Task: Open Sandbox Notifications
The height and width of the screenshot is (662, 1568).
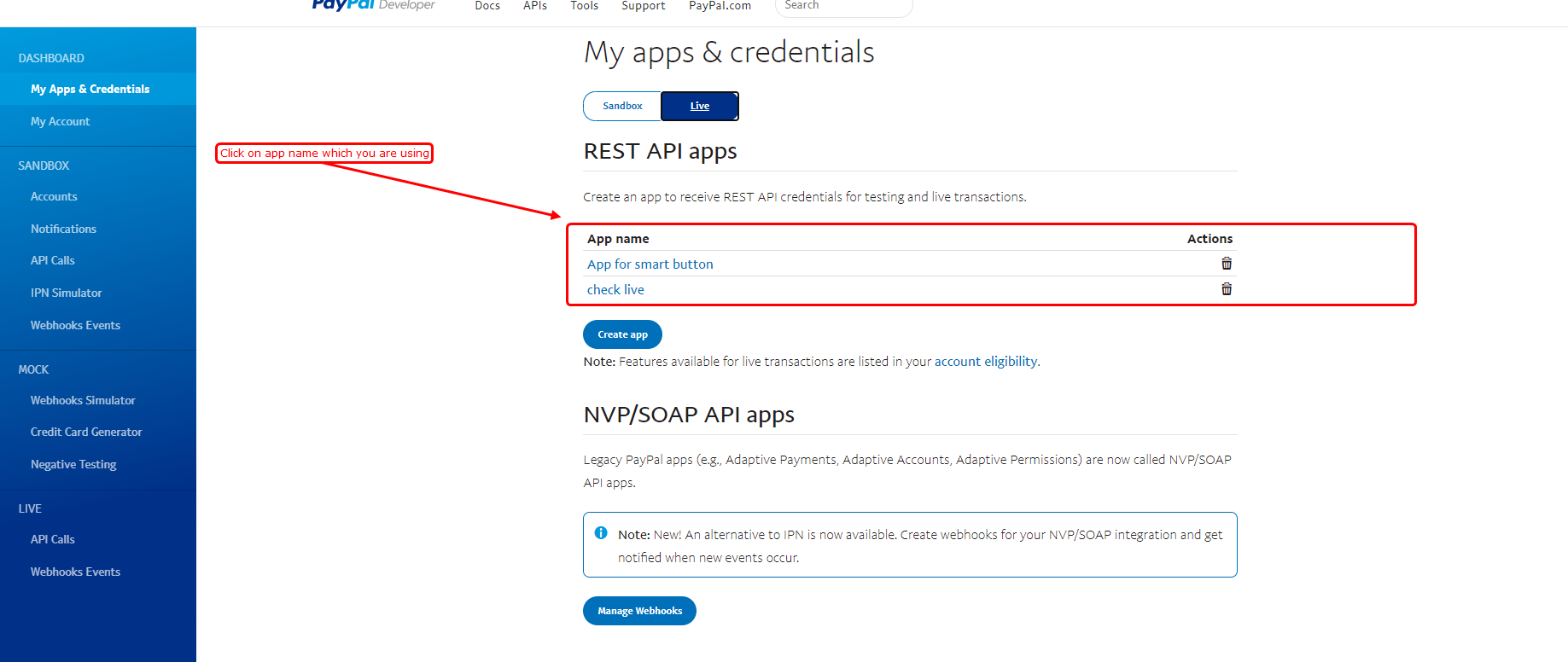Action: (x=63, y=229)
